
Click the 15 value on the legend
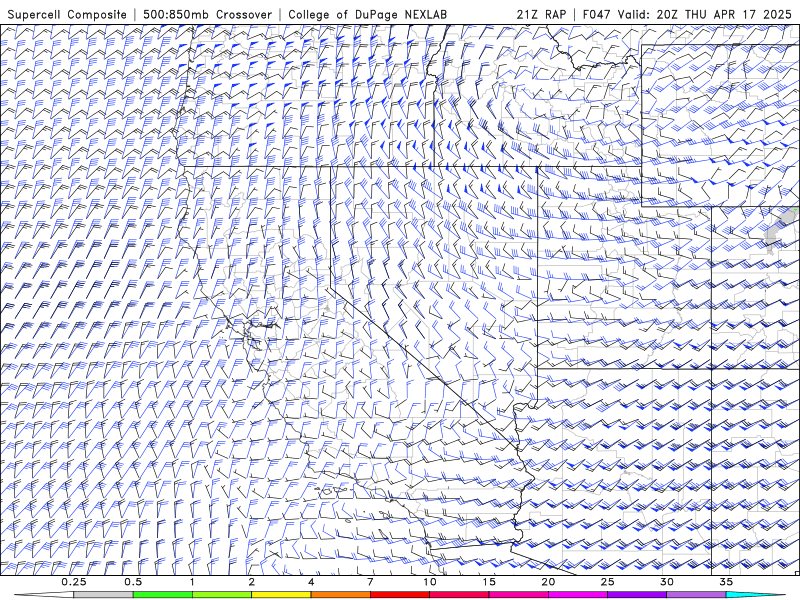[489, 582]
